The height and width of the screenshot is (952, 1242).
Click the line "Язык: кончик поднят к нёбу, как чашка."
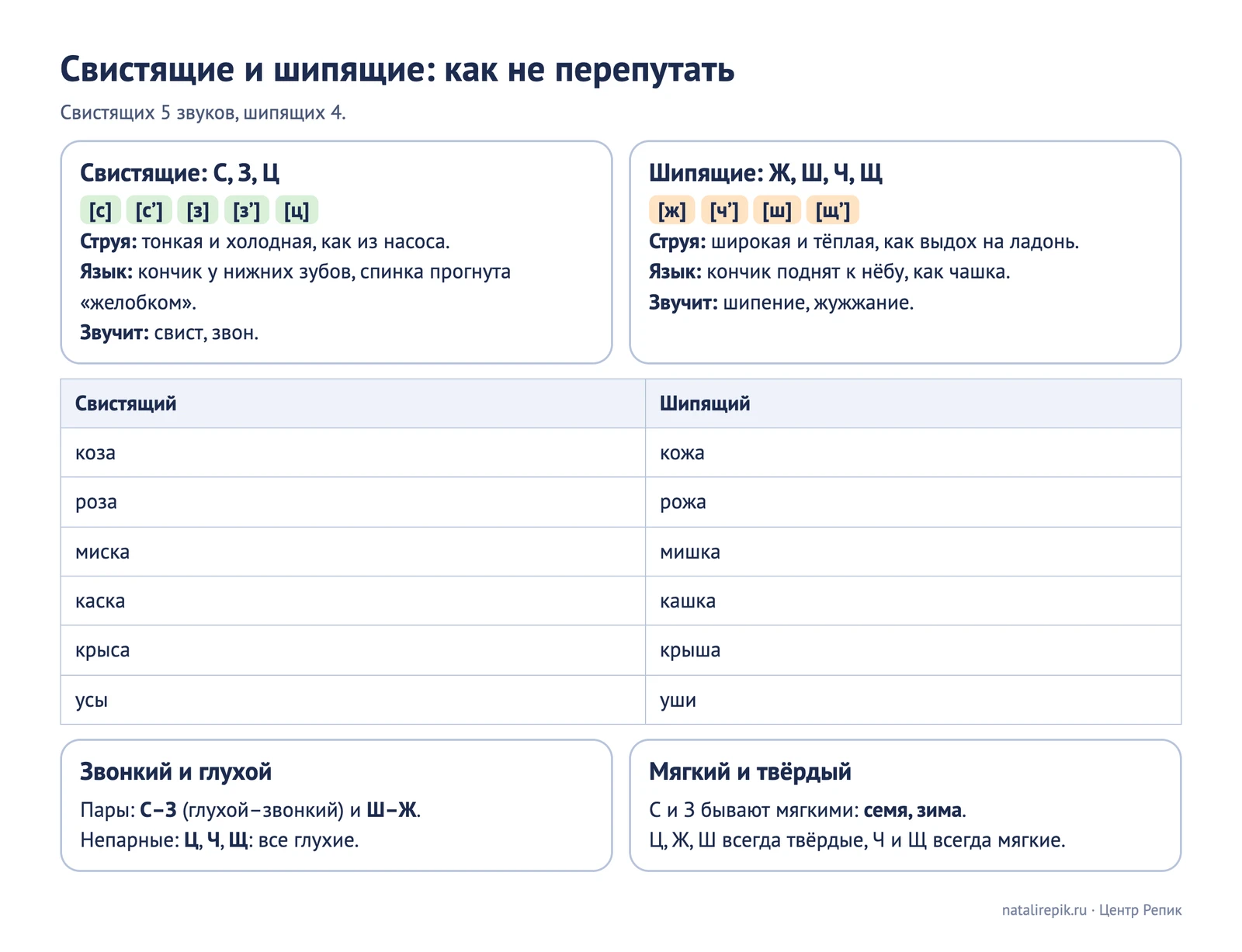coord(830,272)
